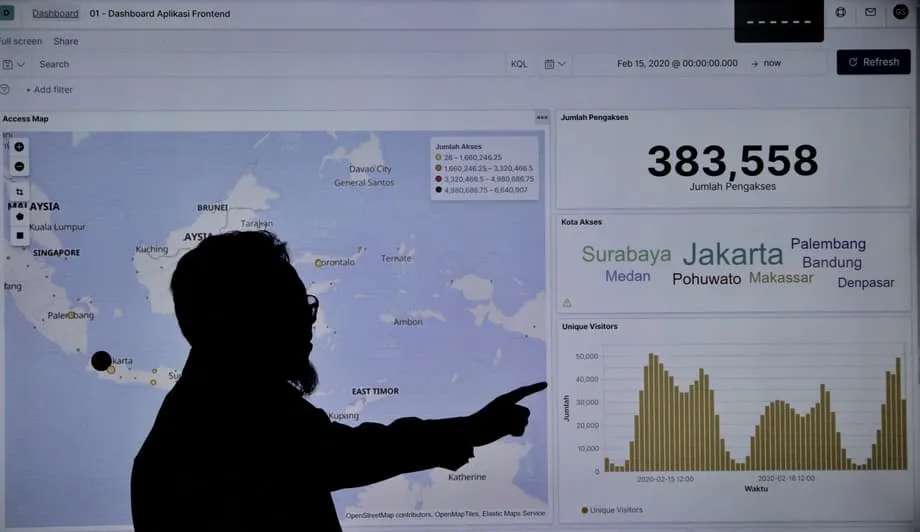Open the Share menu
The width and height of the screenshot is (920, 532).
tap(66, 41)
